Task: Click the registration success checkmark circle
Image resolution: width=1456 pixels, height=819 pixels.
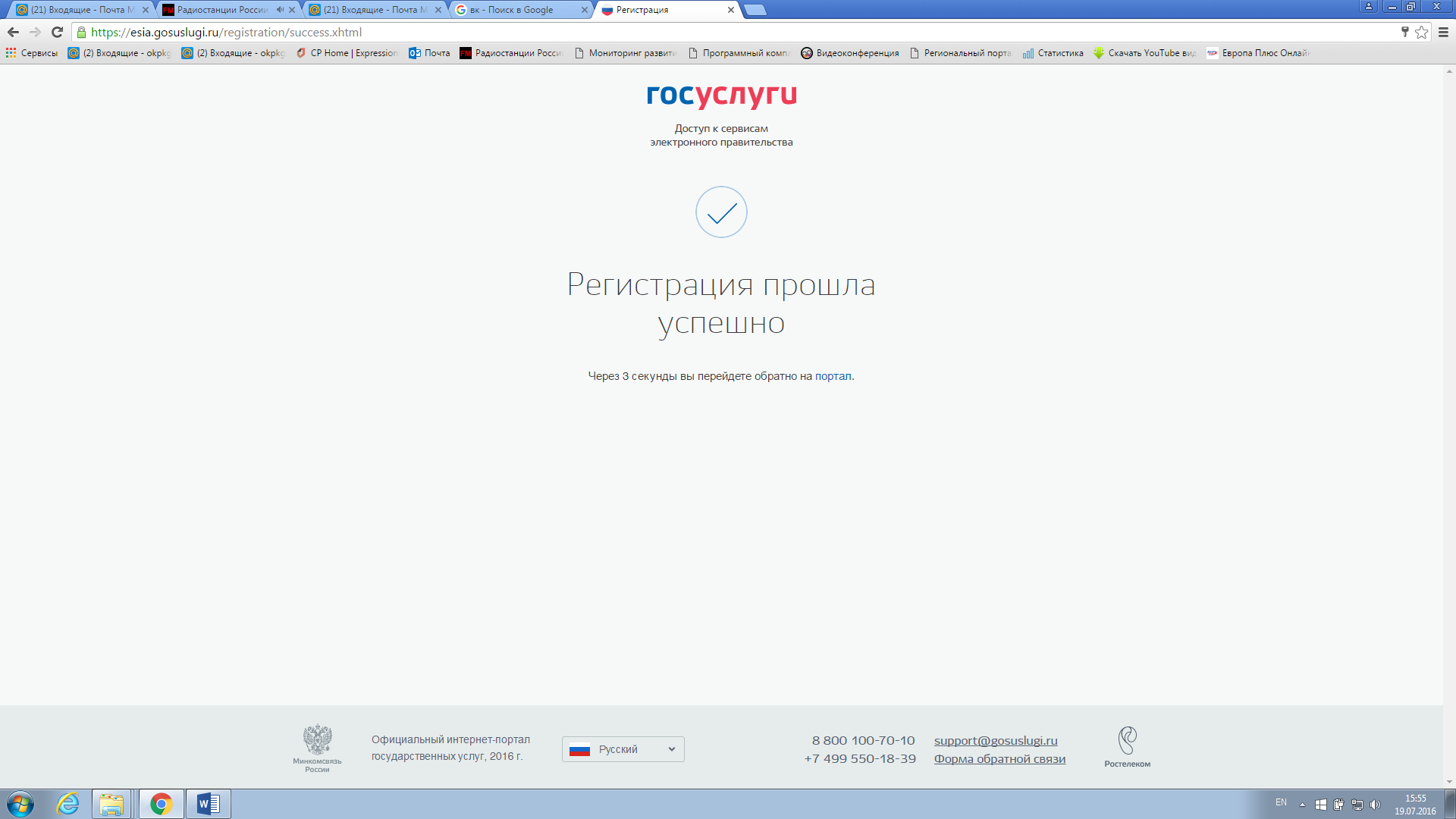Action: (x=721, y=212)
